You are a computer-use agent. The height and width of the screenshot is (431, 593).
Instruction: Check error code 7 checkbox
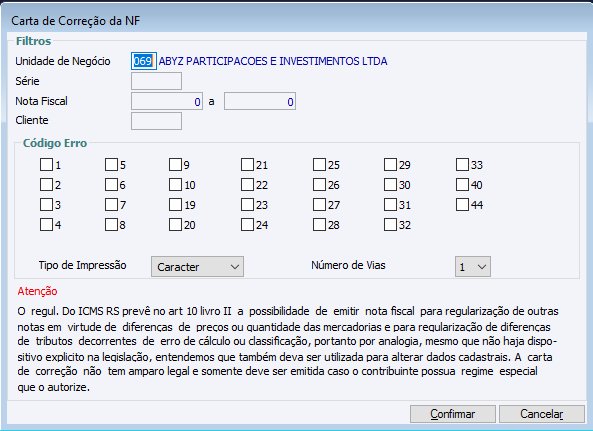111,205
